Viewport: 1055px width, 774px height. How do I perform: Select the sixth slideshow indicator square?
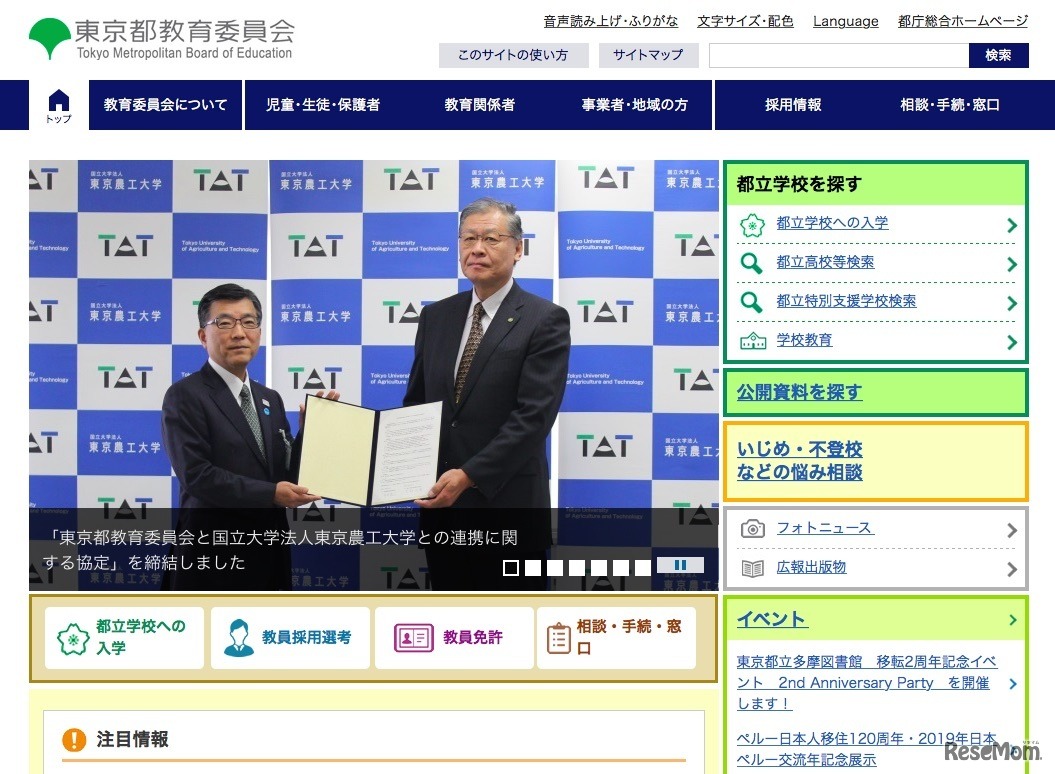(621, 568)
